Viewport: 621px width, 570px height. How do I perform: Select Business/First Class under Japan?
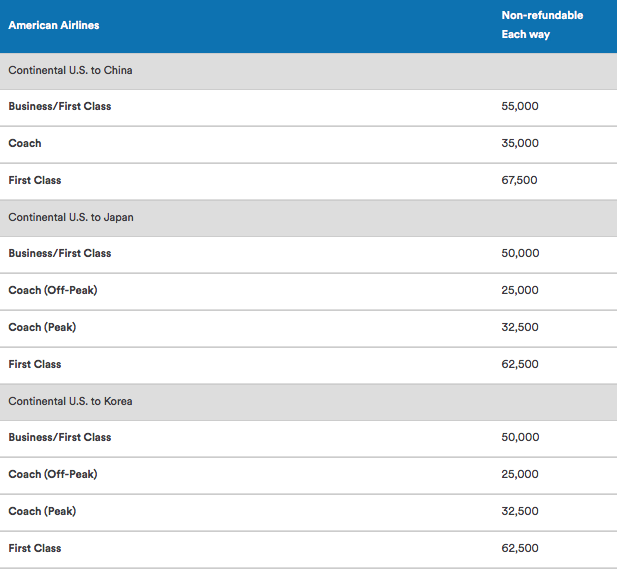(x=60, y=254)
